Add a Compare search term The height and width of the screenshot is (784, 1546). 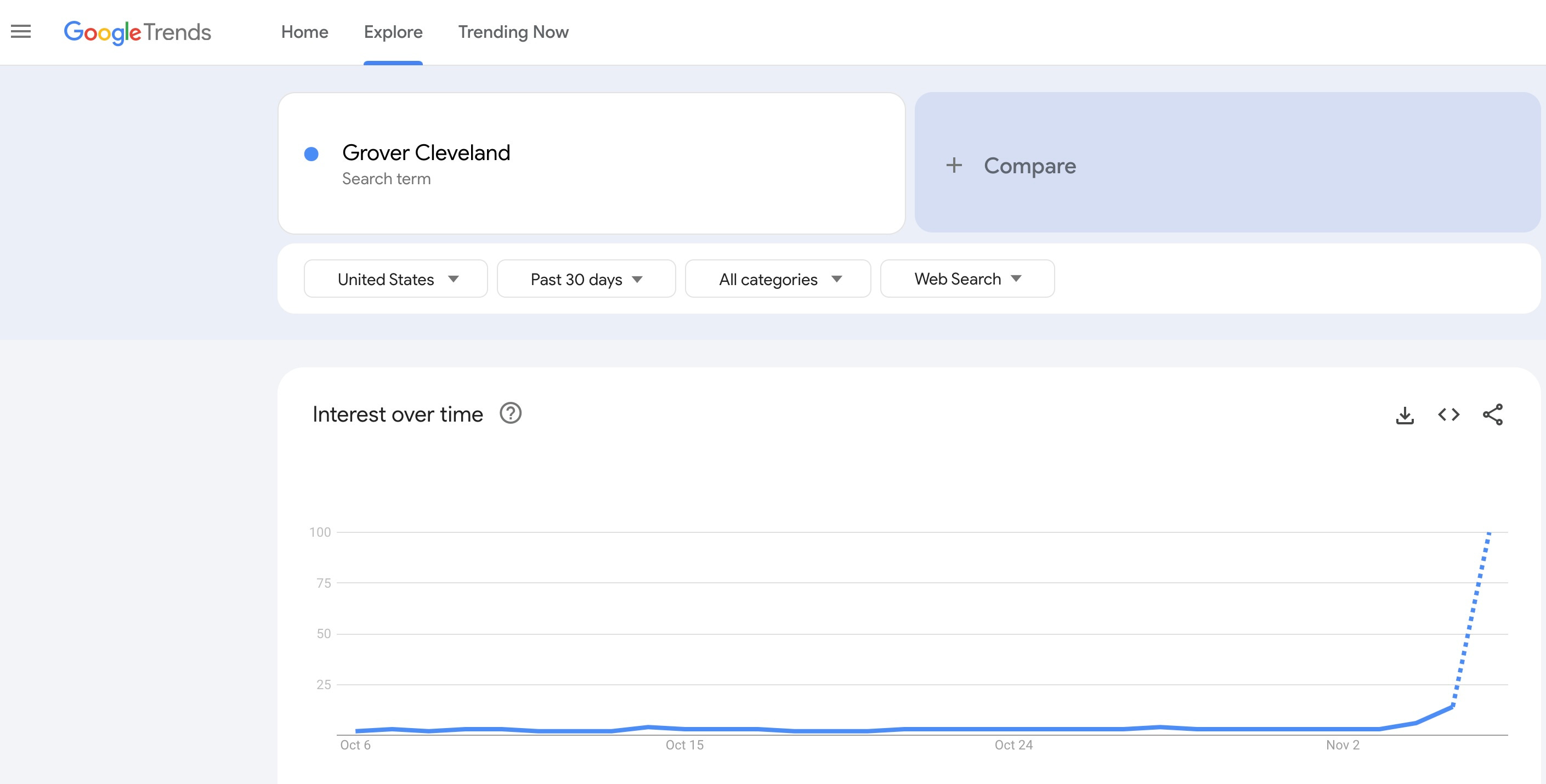click(1227, 163)
